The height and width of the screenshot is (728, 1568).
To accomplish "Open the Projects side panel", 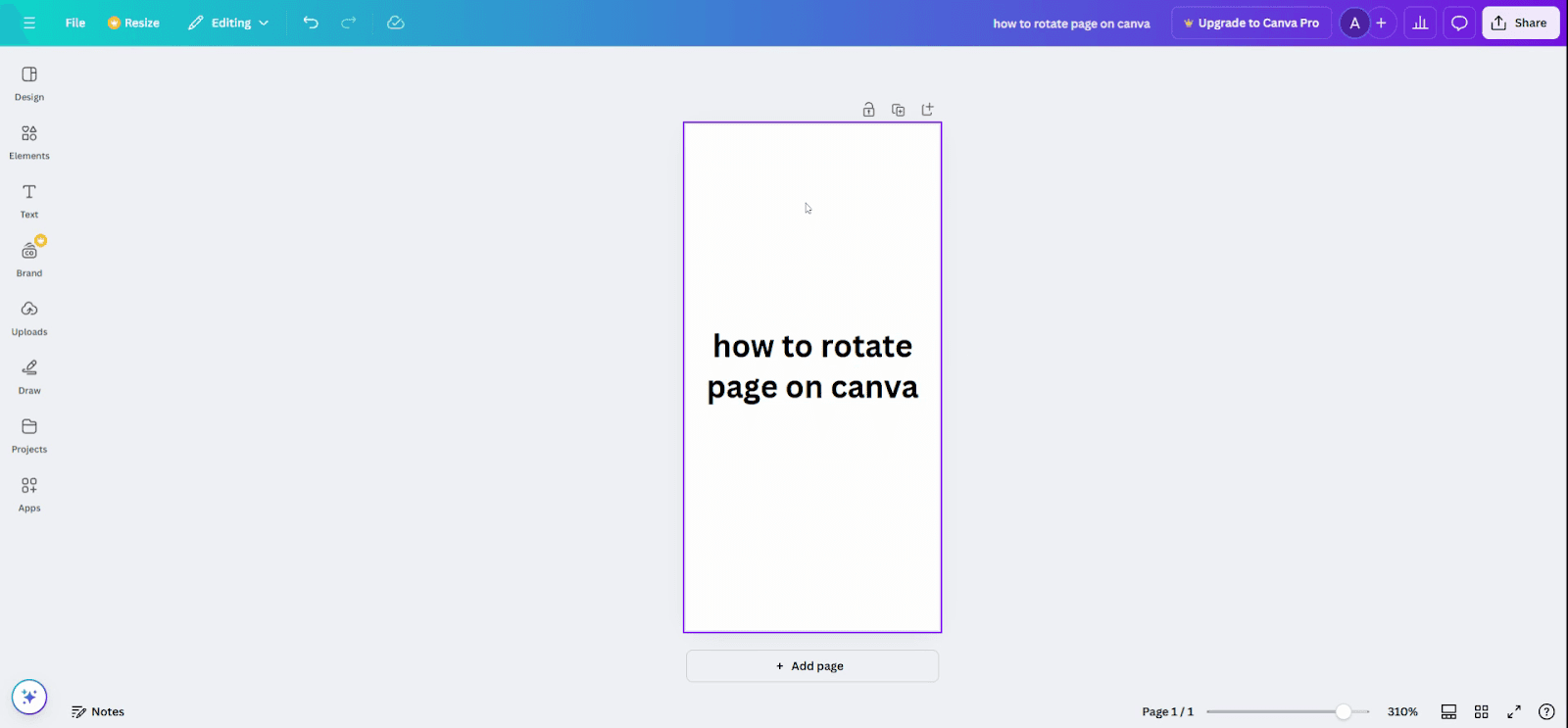I will pos(29,436).
